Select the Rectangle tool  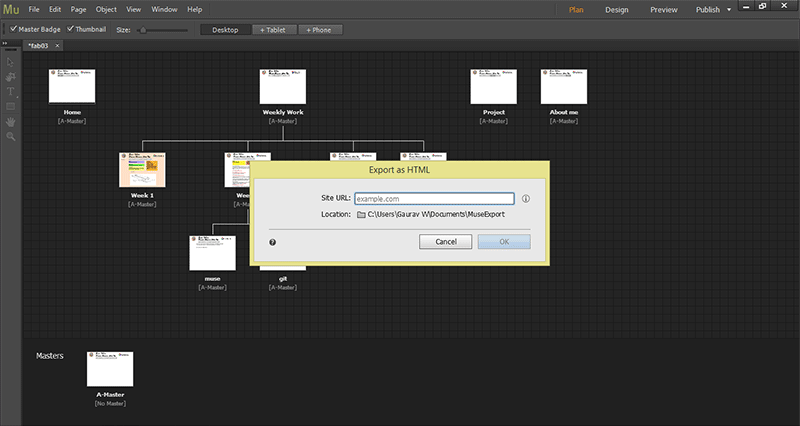click(x=10, y=107)
